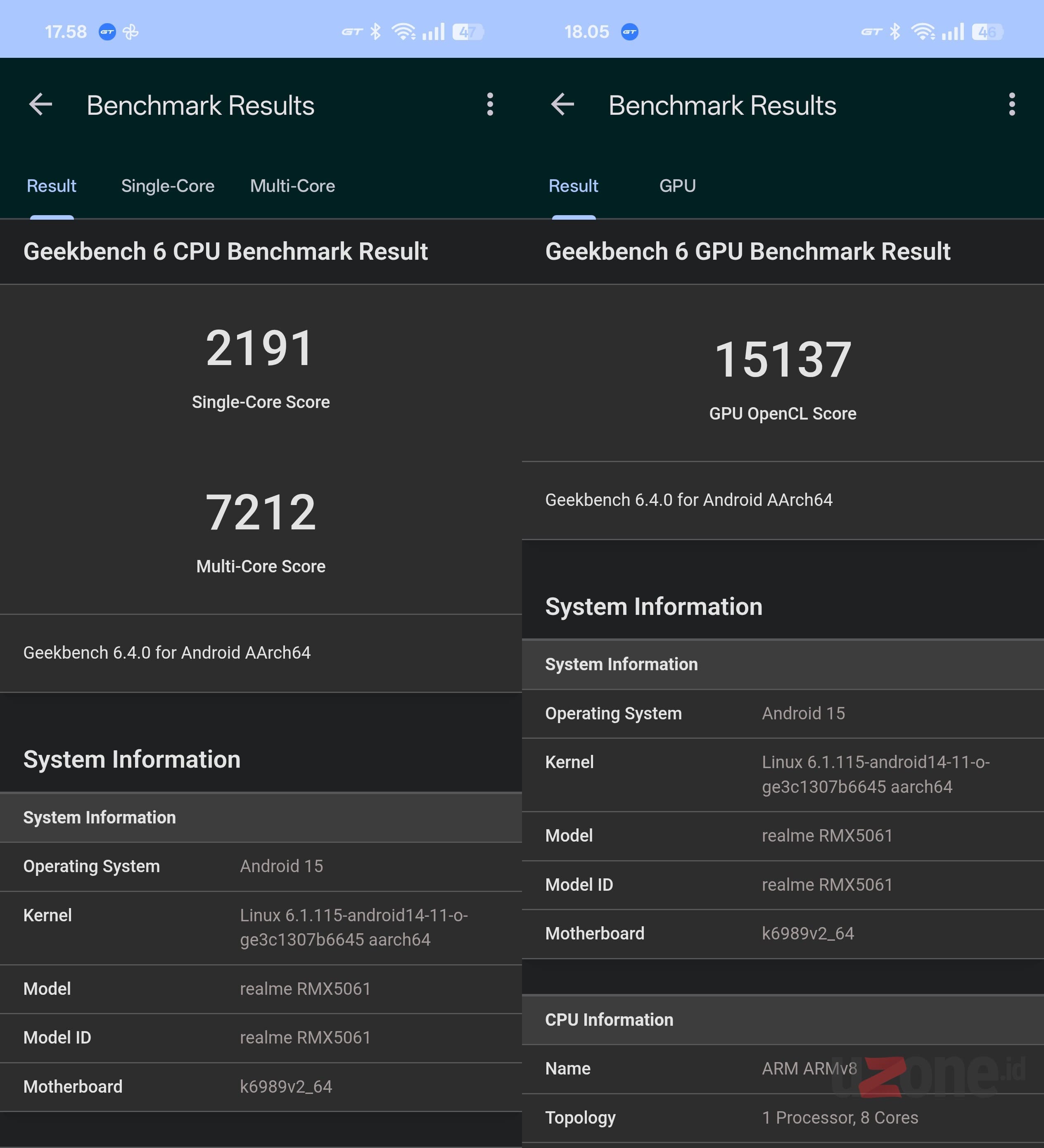Tap Topology value '1 Processor, 8 Cores'
Image resolution: width=1044 pixels, height=1148 pixels.
(x=840, y=1117)
